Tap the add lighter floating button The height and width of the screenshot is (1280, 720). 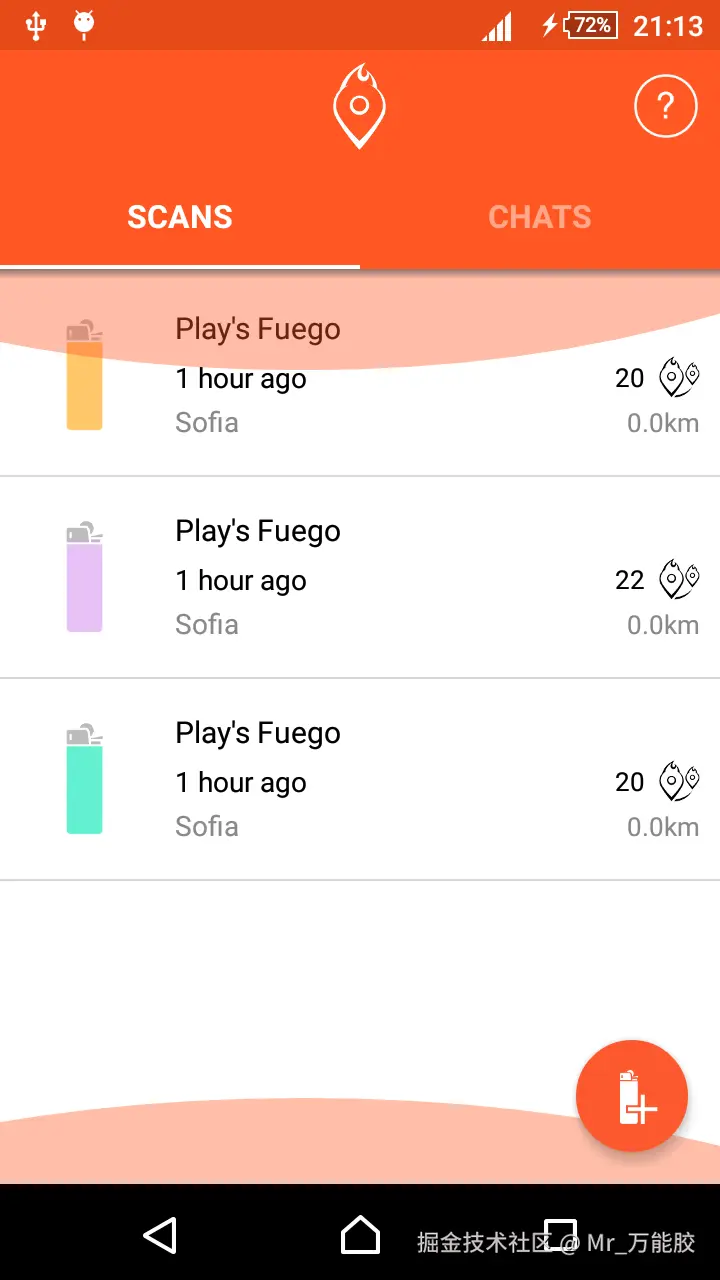click(x=632, y=1096)
